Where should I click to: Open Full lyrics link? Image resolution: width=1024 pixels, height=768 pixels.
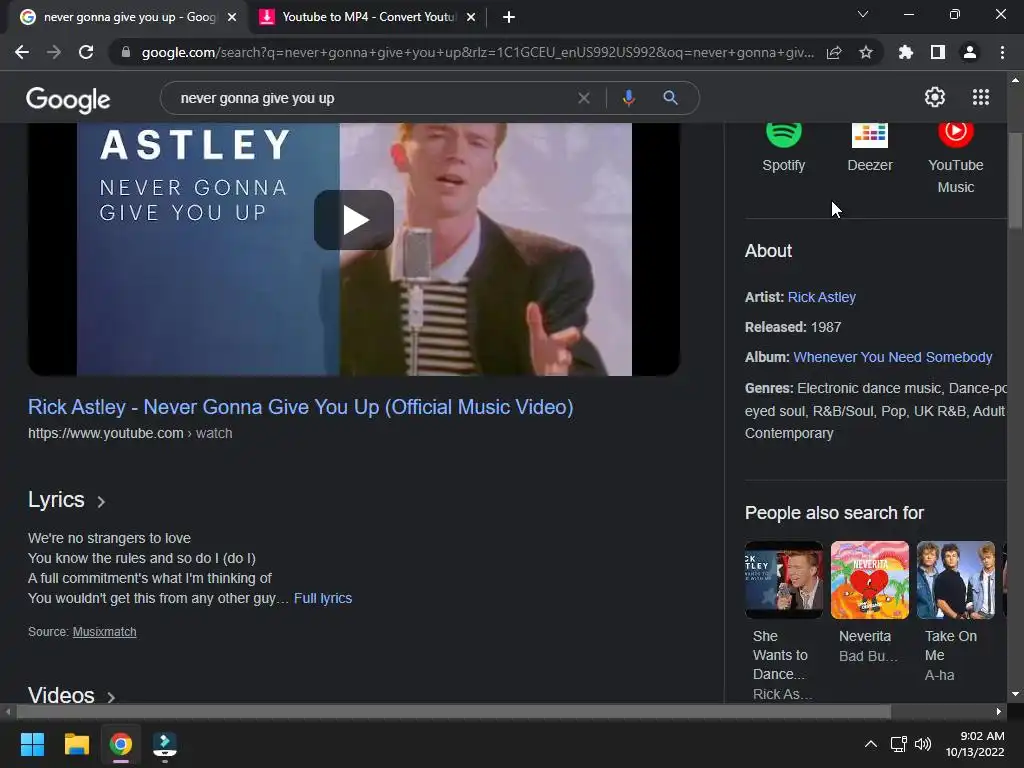coord(323,598)
